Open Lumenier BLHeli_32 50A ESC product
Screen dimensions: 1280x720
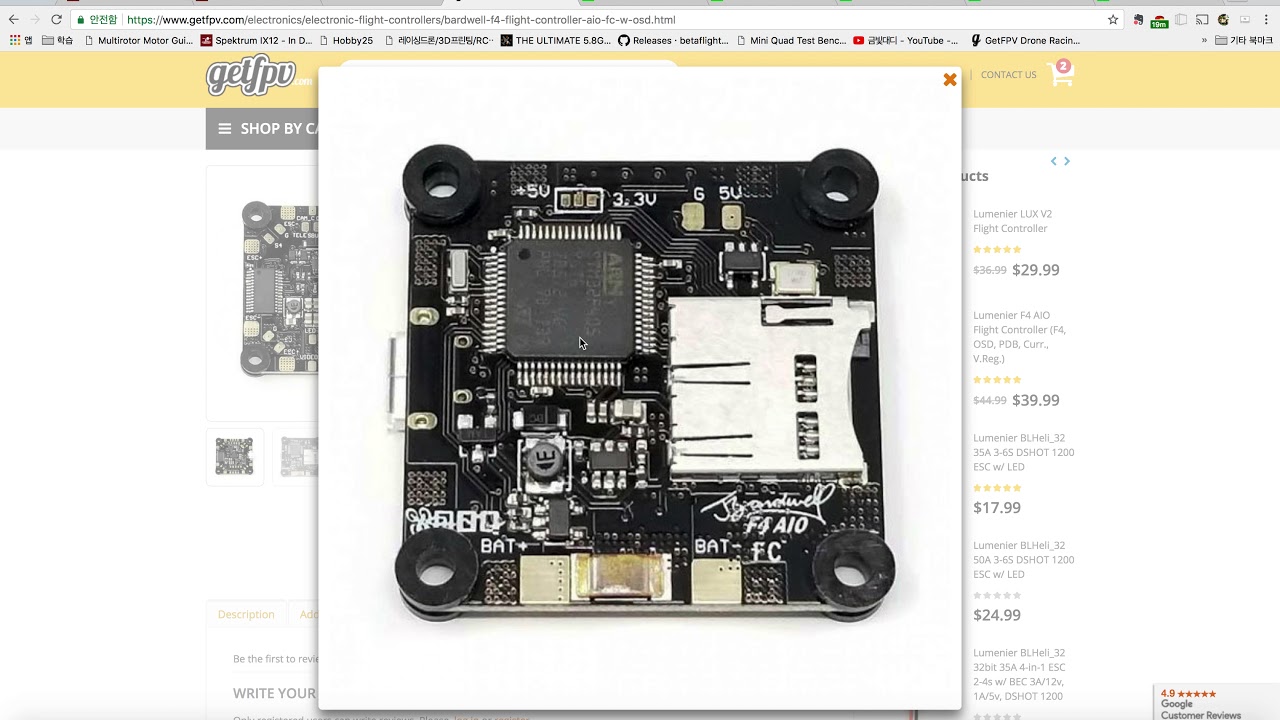pyautogui.click(x=1024, y=560)
